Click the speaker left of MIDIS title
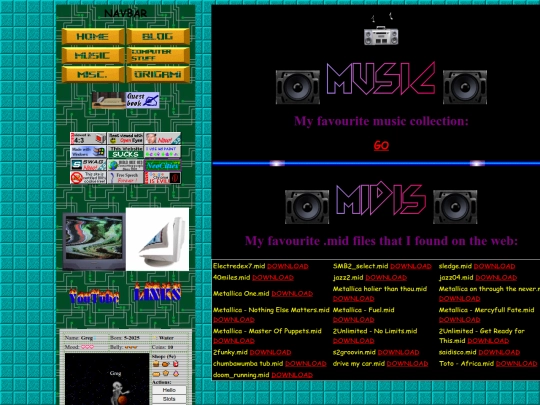Image resolution: width=540 pixels, height=405 pixels. tap(307, 207)
